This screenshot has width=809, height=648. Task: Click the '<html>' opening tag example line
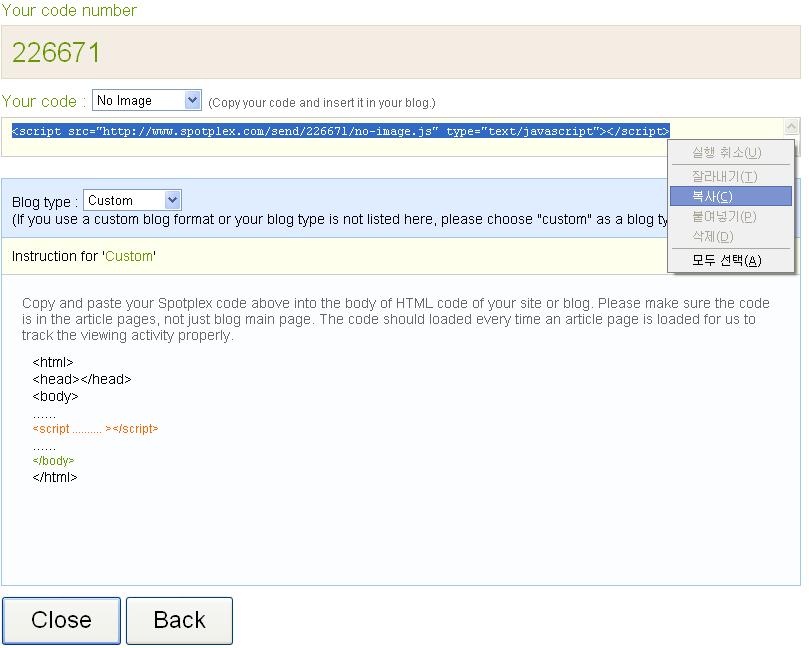coord(53,362)
